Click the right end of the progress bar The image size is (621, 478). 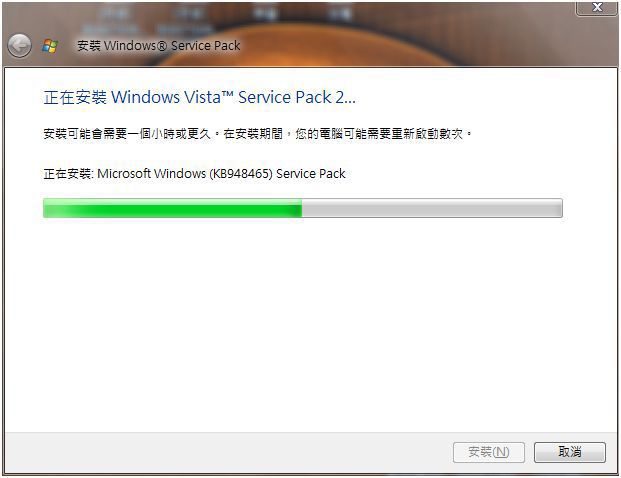coord(558,208)
